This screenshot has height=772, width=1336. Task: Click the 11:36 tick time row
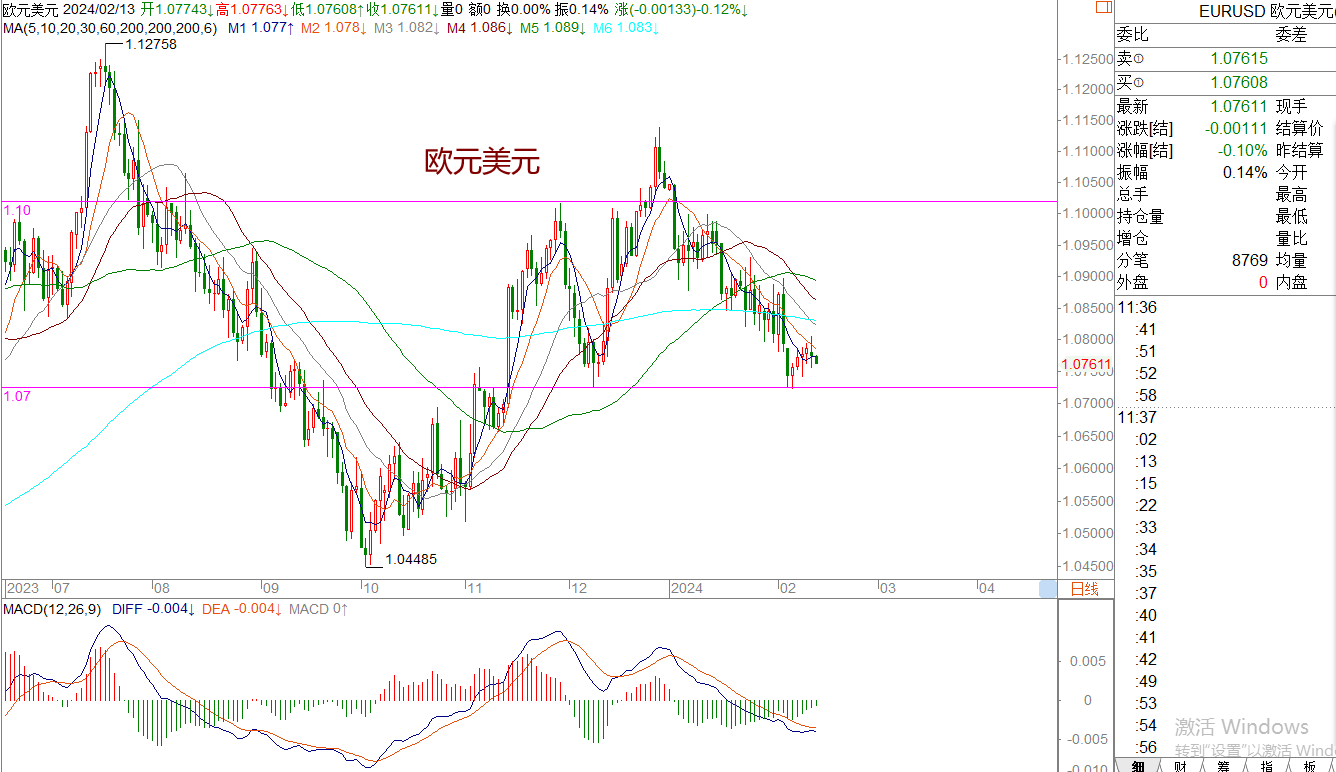[x=1137, y=308]
